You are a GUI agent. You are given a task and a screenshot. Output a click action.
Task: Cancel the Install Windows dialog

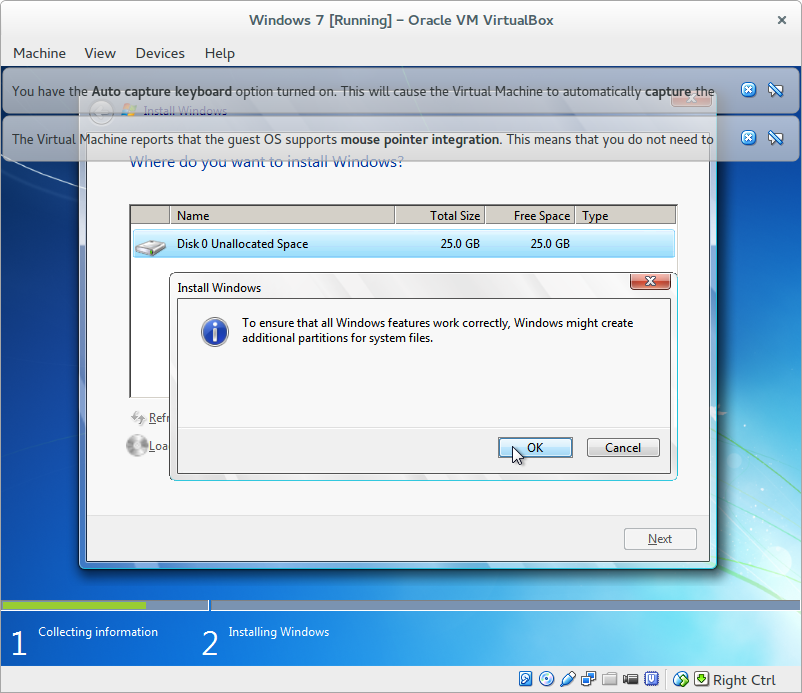(x=623, y=448)
